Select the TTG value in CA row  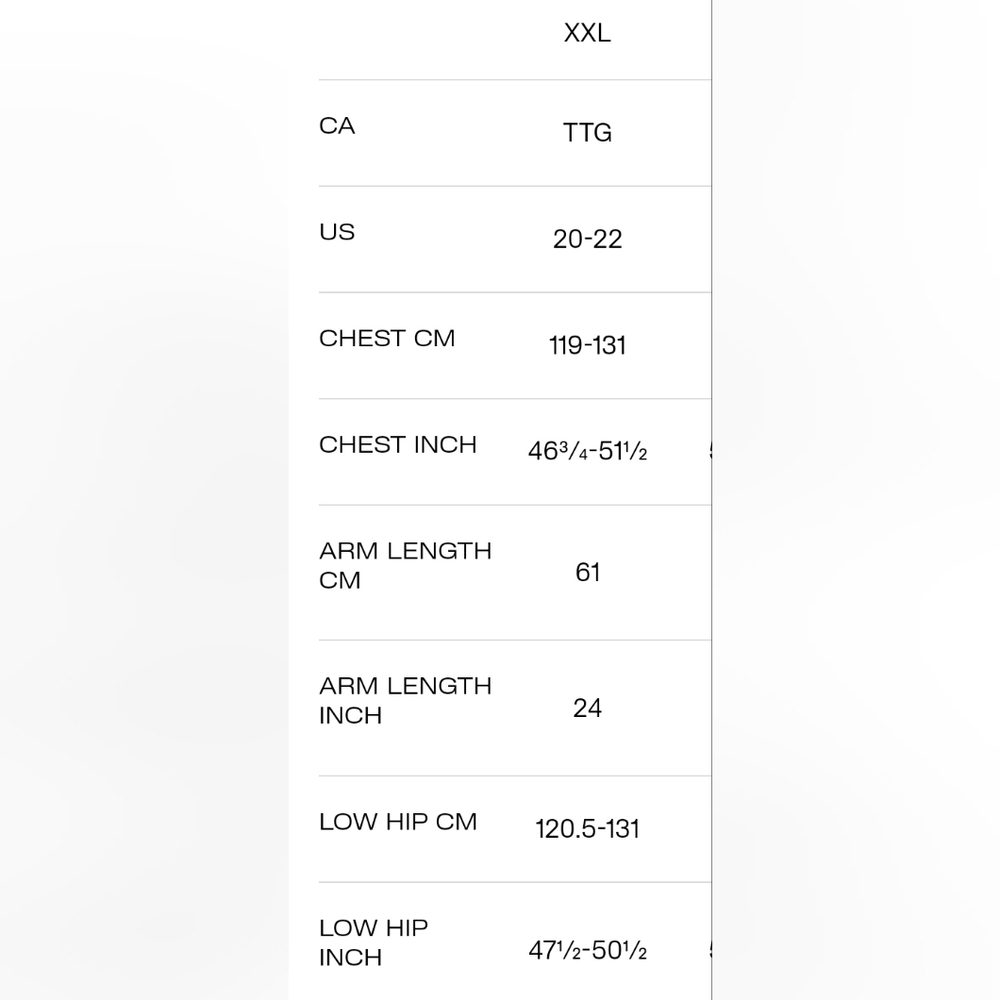(x=587, y=133)
